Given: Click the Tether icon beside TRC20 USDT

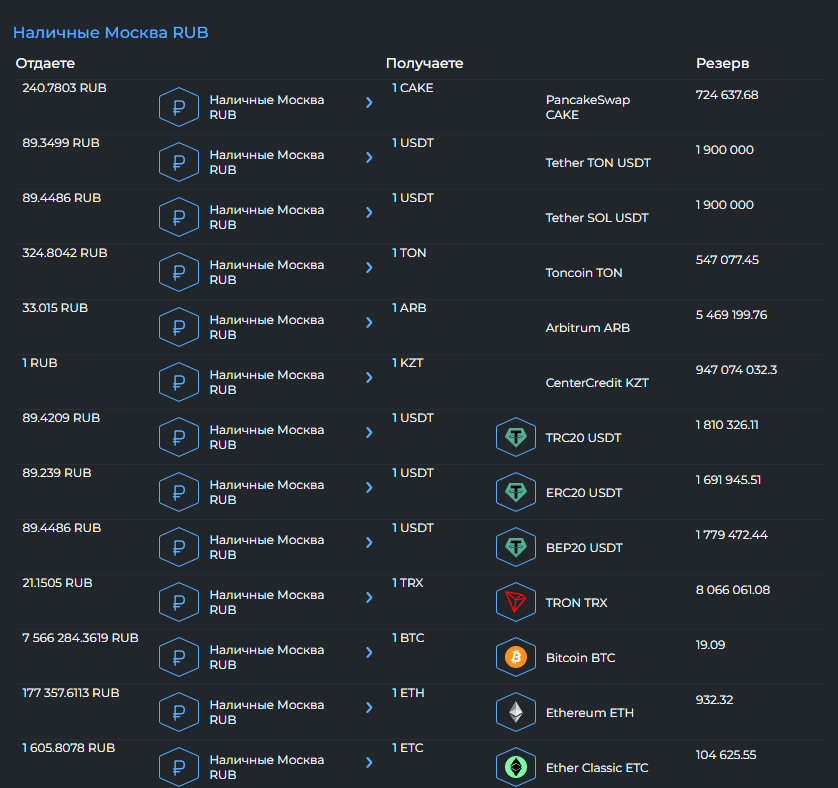Looking at the screenshot, I should 516,437.
